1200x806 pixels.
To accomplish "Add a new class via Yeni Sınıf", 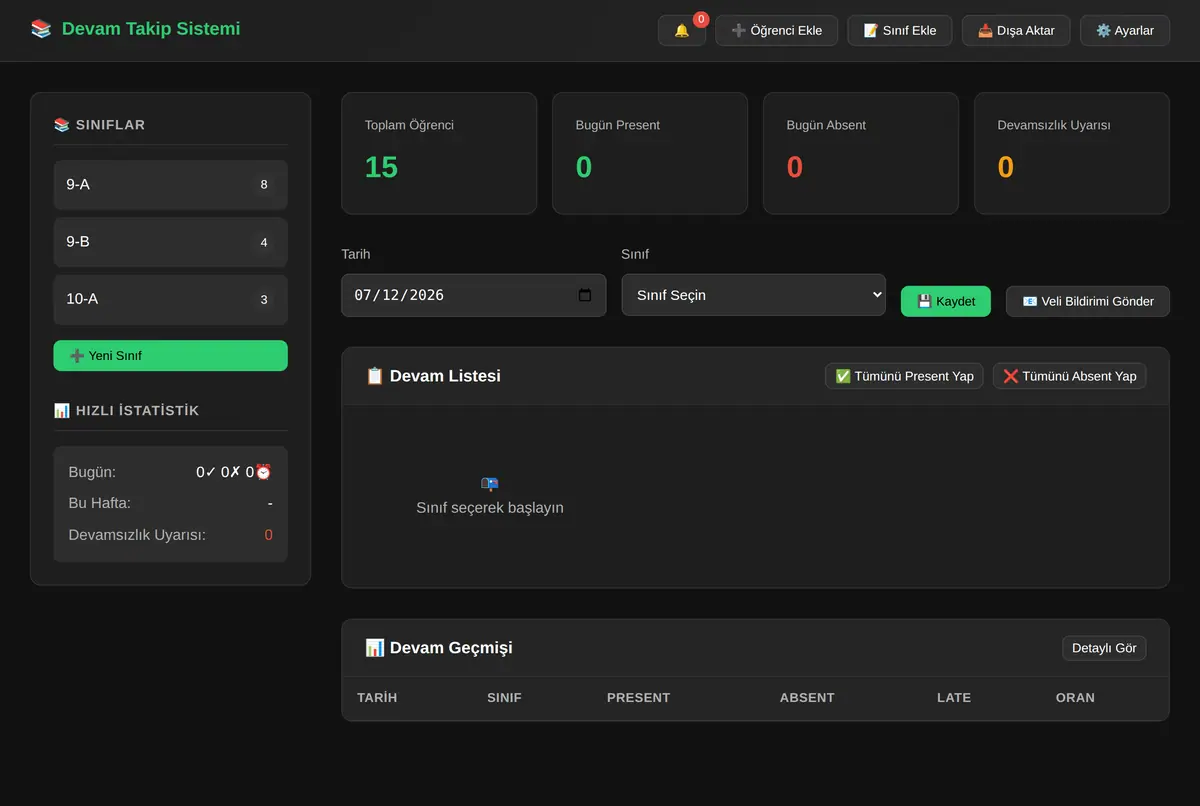I will 170,355.
